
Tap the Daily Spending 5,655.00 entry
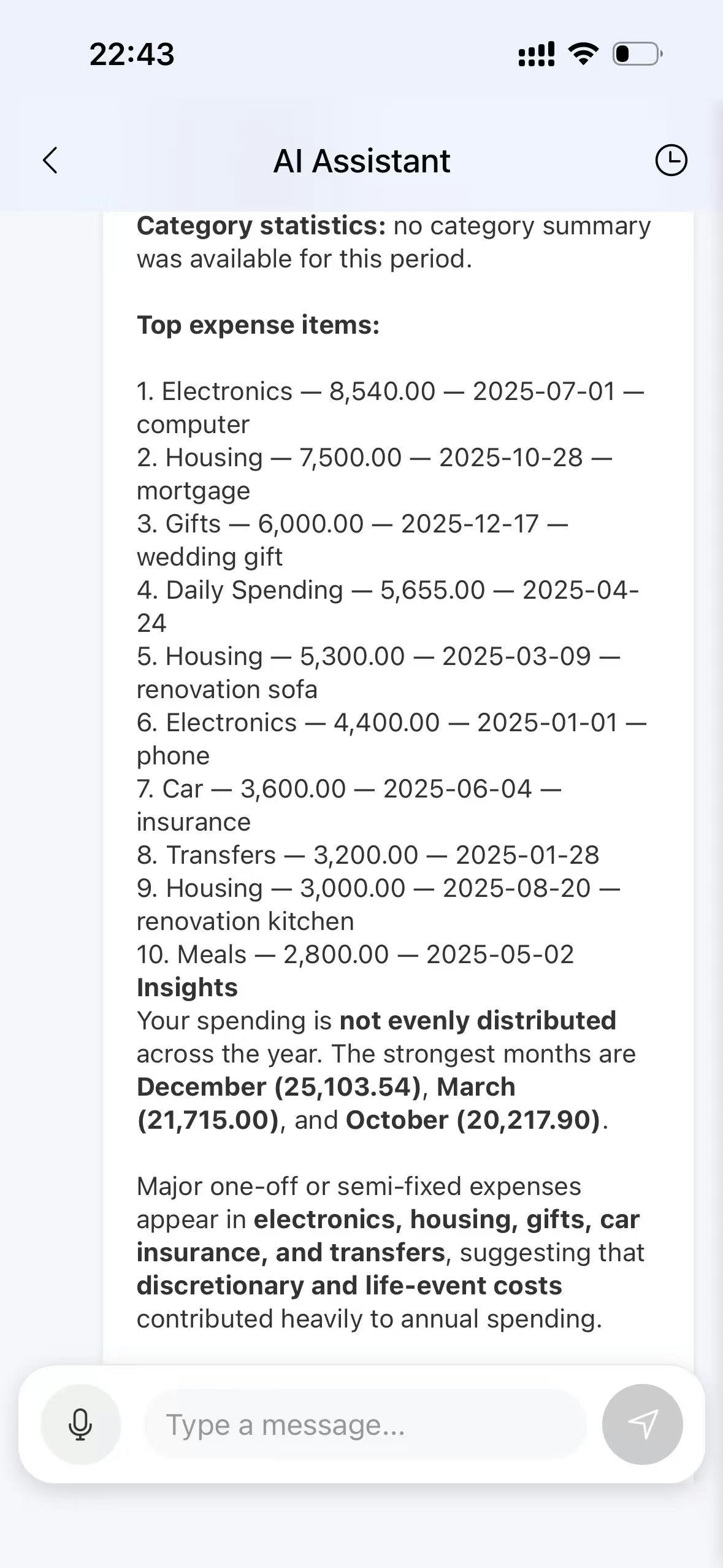pyautogui.click(x=388, y=607)
